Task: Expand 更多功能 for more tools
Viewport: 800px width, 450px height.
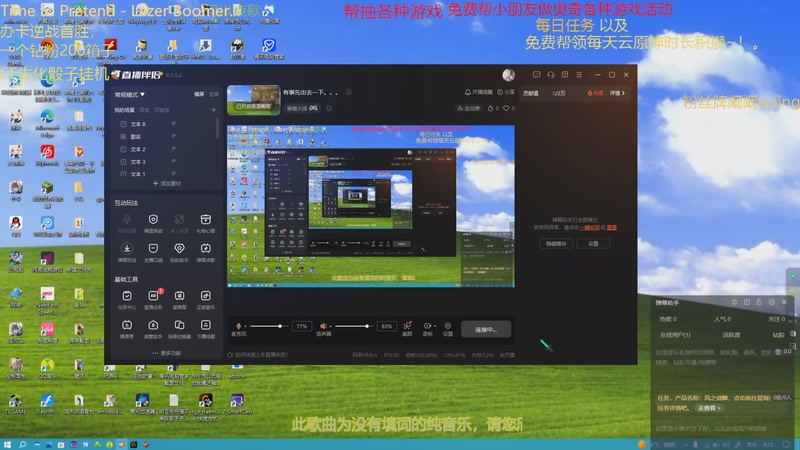Action: click(x=167, y=353)
